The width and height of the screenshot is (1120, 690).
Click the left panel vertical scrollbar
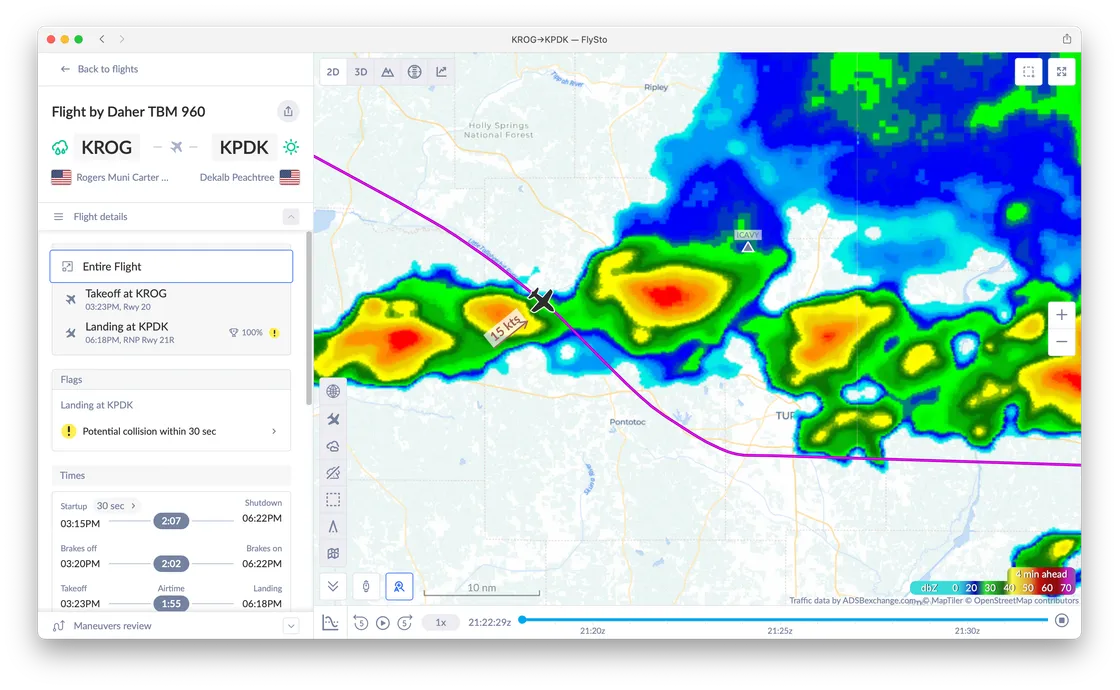pos(309,318)
